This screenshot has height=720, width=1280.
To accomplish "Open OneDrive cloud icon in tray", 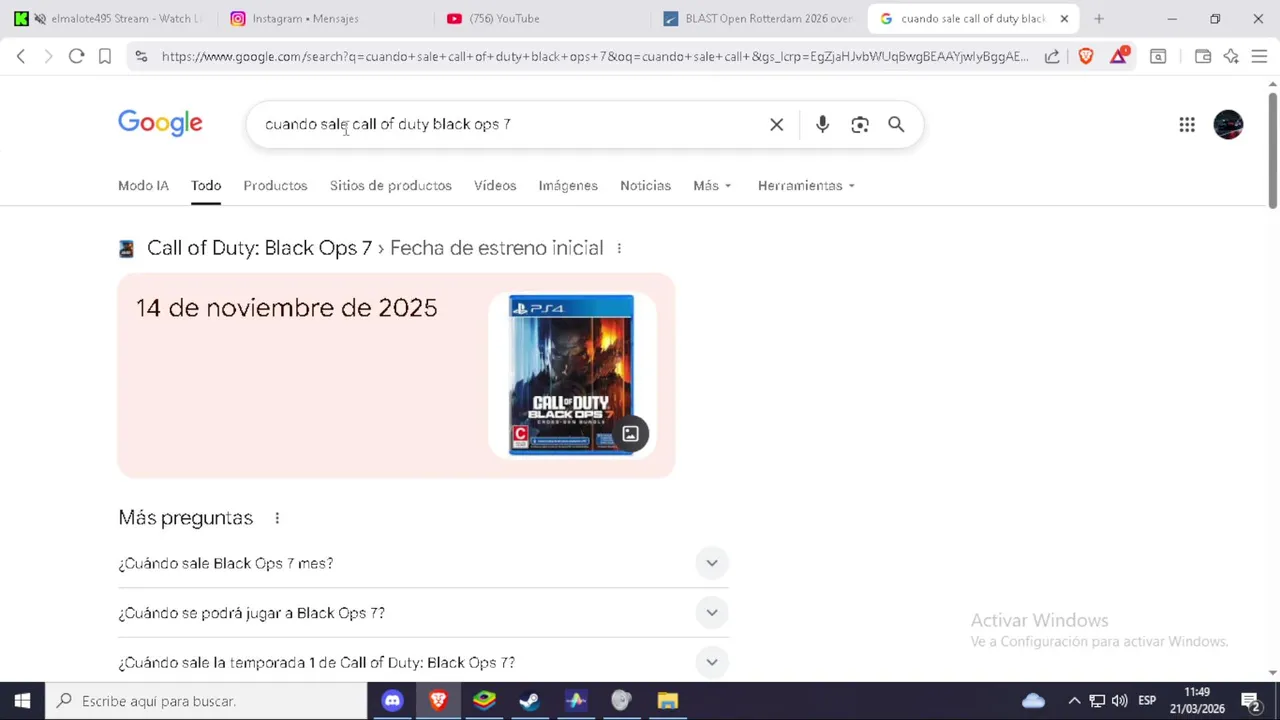I will click(x=1033, y=701).
